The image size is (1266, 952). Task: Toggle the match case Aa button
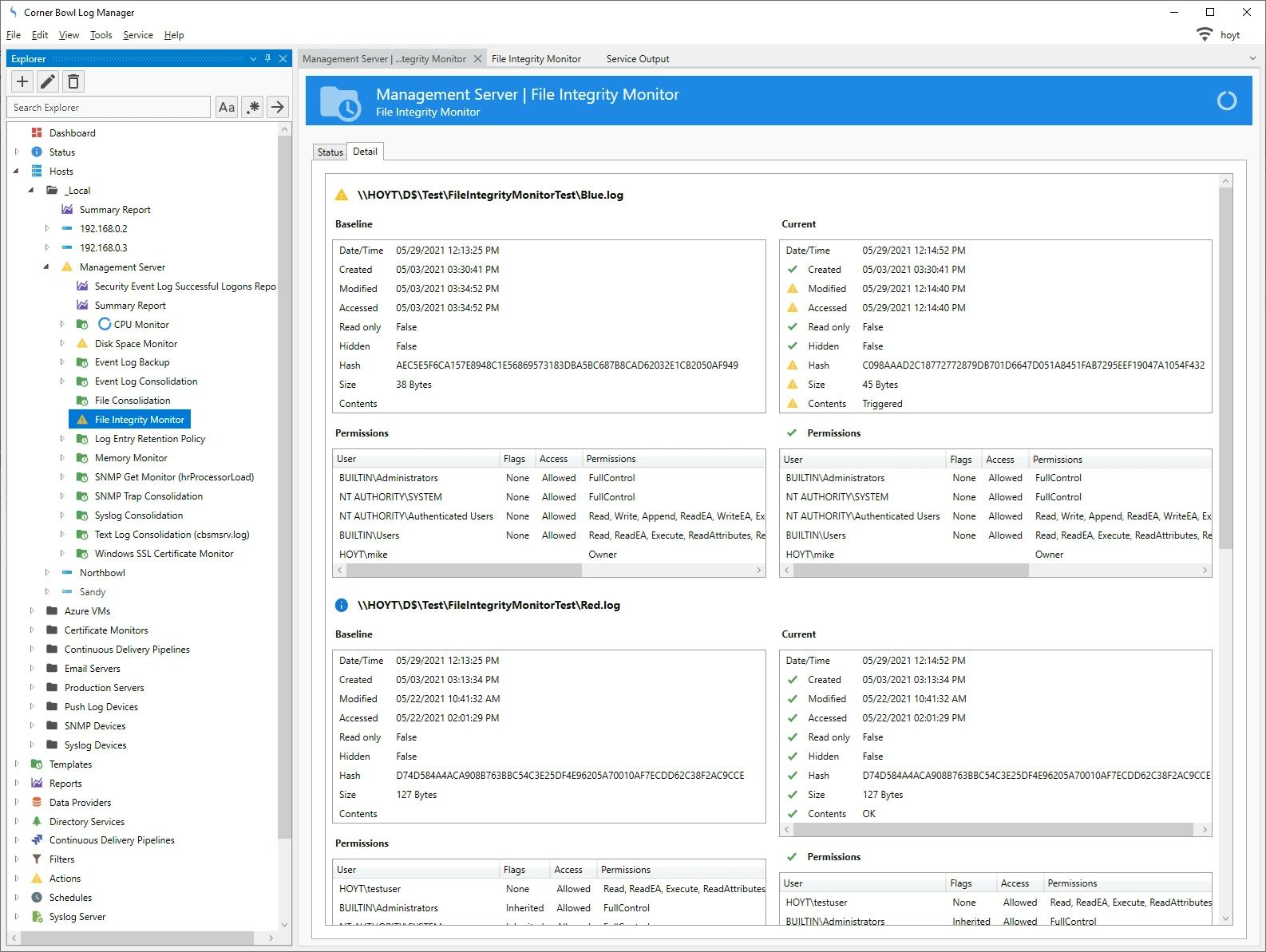227,107
